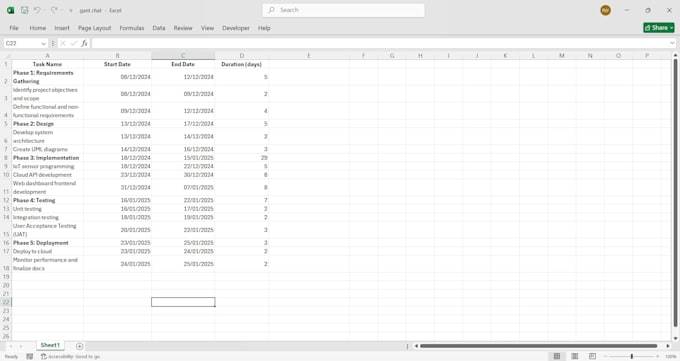
Task: Click the Insert Function fx icon
Action: (x=85, y=43)
